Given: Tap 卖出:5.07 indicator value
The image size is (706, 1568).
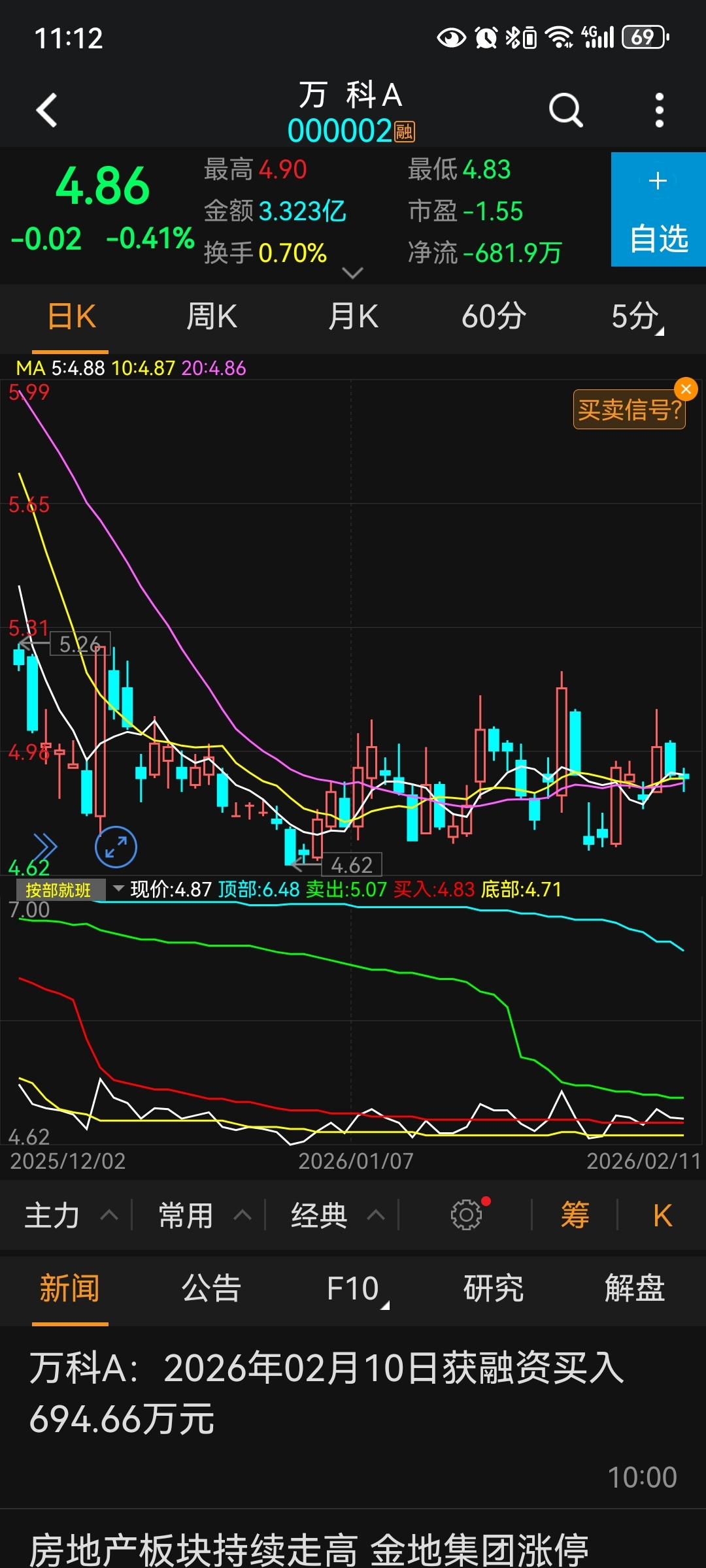Looking at the screenshot, I should (346, 889).
